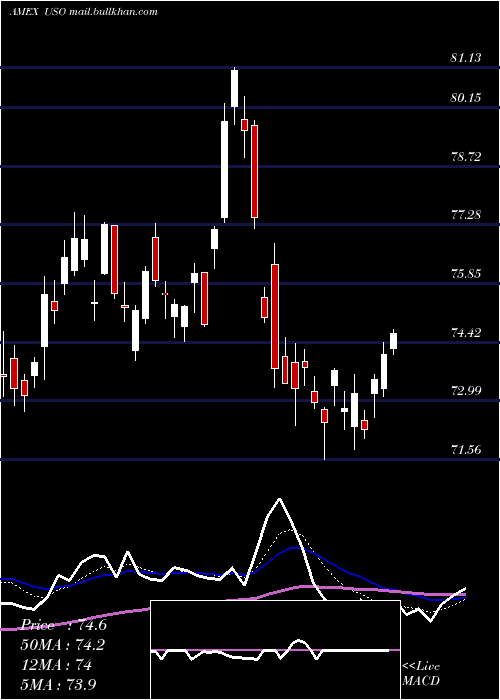This screenshot has height=700, width=500.
Task: Click the 72.99 price level label
Action: (466, 391)
